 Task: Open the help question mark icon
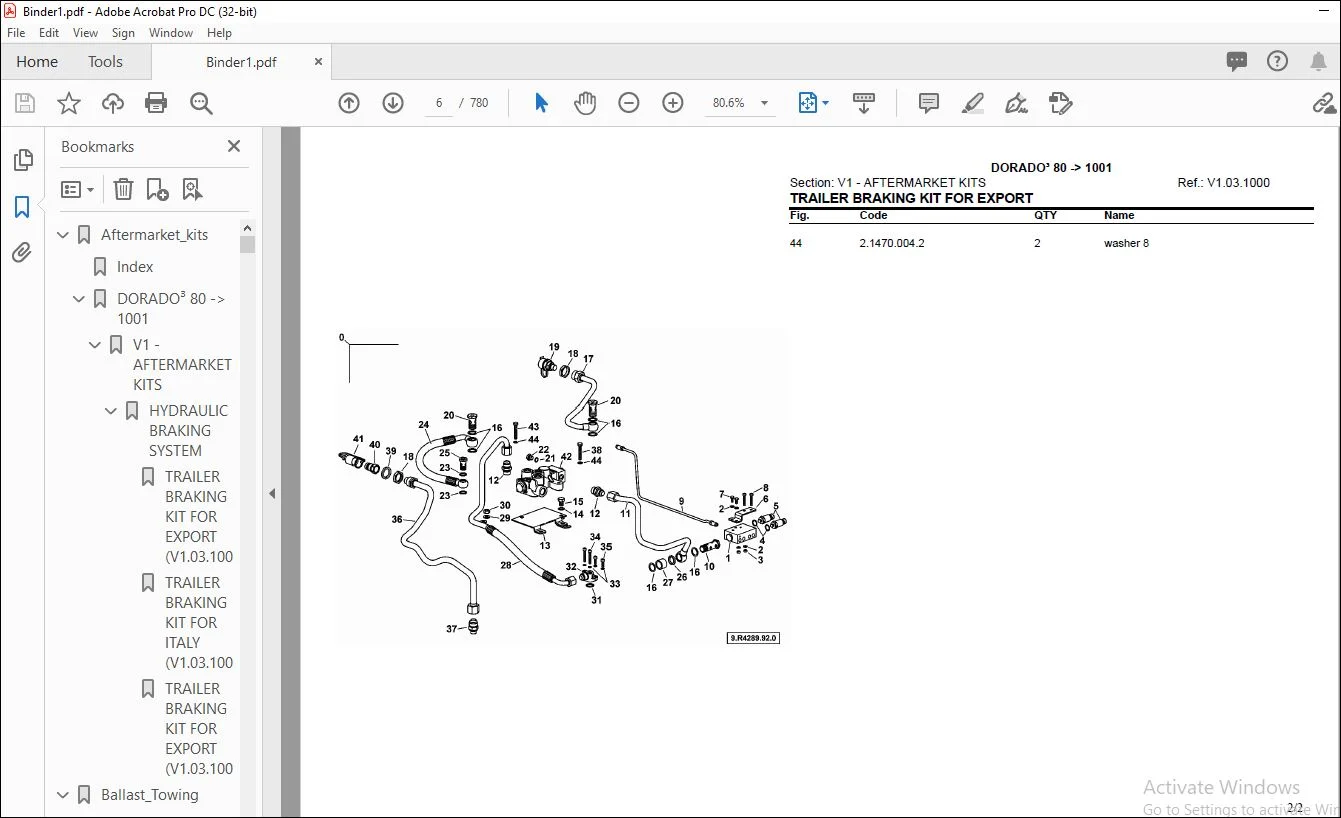(x=1277, y=61)
